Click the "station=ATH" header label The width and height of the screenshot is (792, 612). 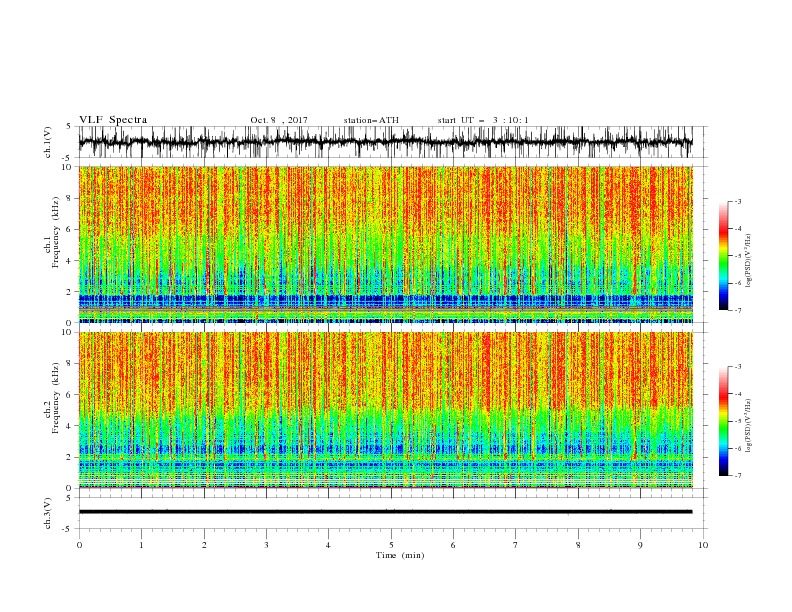coord(371,120)
